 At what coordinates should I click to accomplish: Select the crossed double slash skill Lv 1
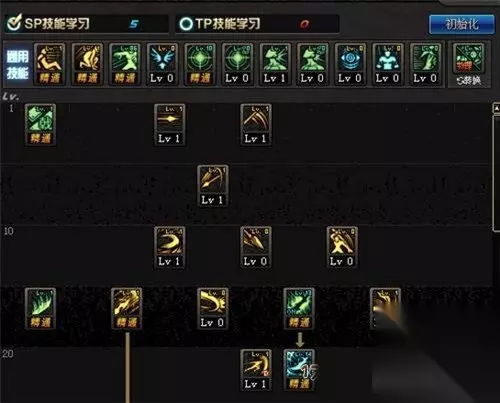(256, 124)
